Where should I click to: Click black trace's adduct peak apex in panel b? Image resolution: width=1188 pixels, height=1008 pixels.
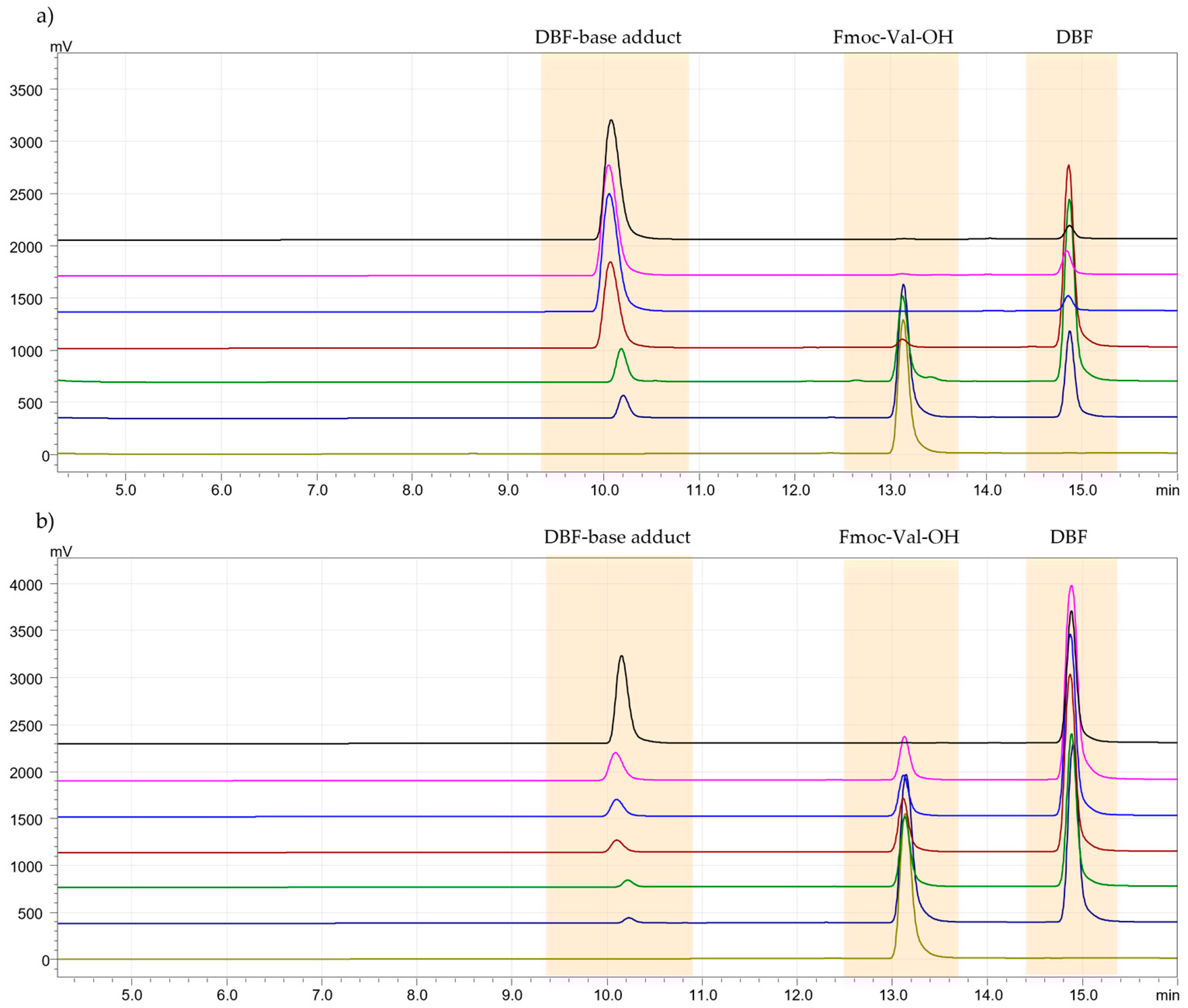(621, 656)
